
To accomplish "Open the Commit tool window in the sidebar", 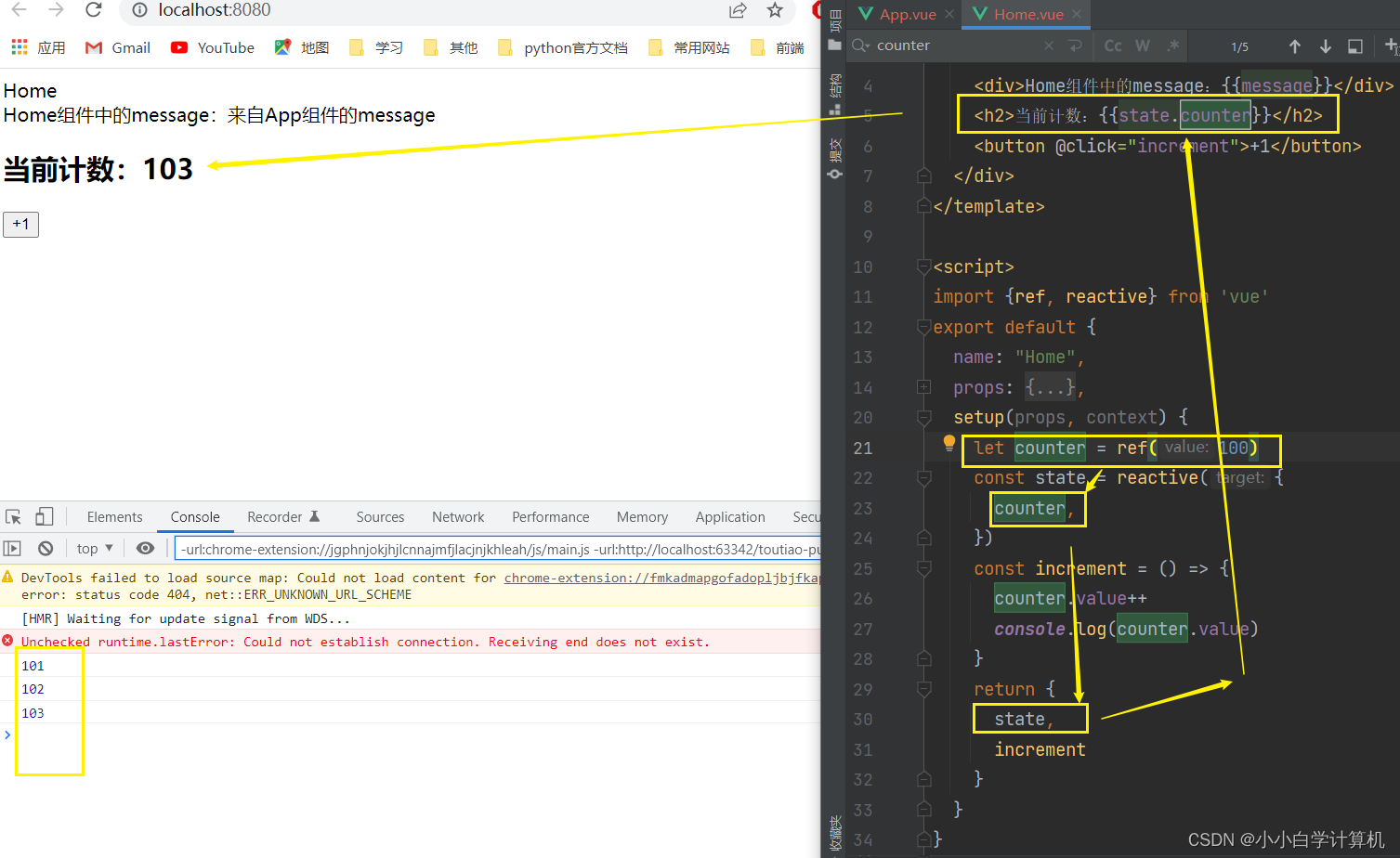I will click(x=834, y=159).
